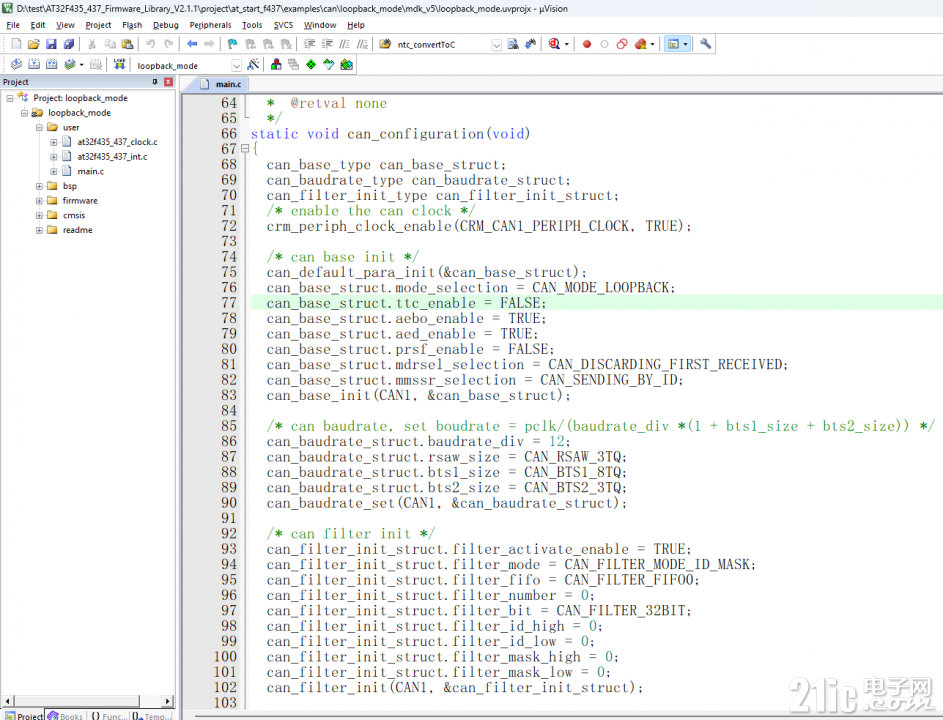Collapse the Project: loopback_mode root node
The image size is (943, 720).
[10, 97]
